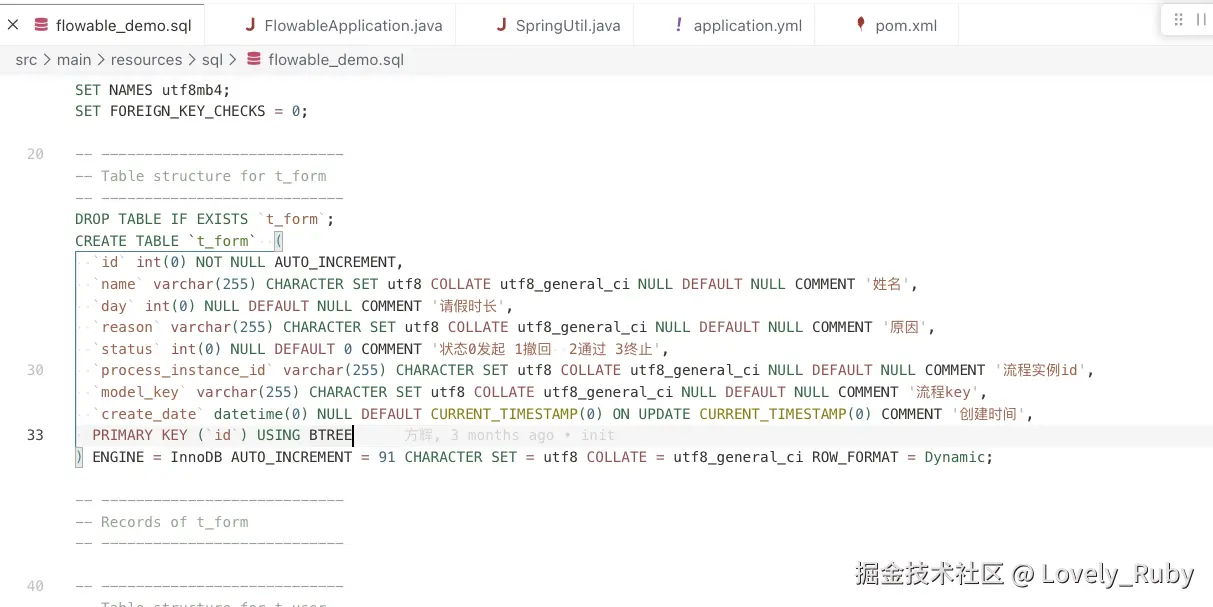Click the '原因' comment string
This screenshot has width=1213, height=607.
click(905, 327)
